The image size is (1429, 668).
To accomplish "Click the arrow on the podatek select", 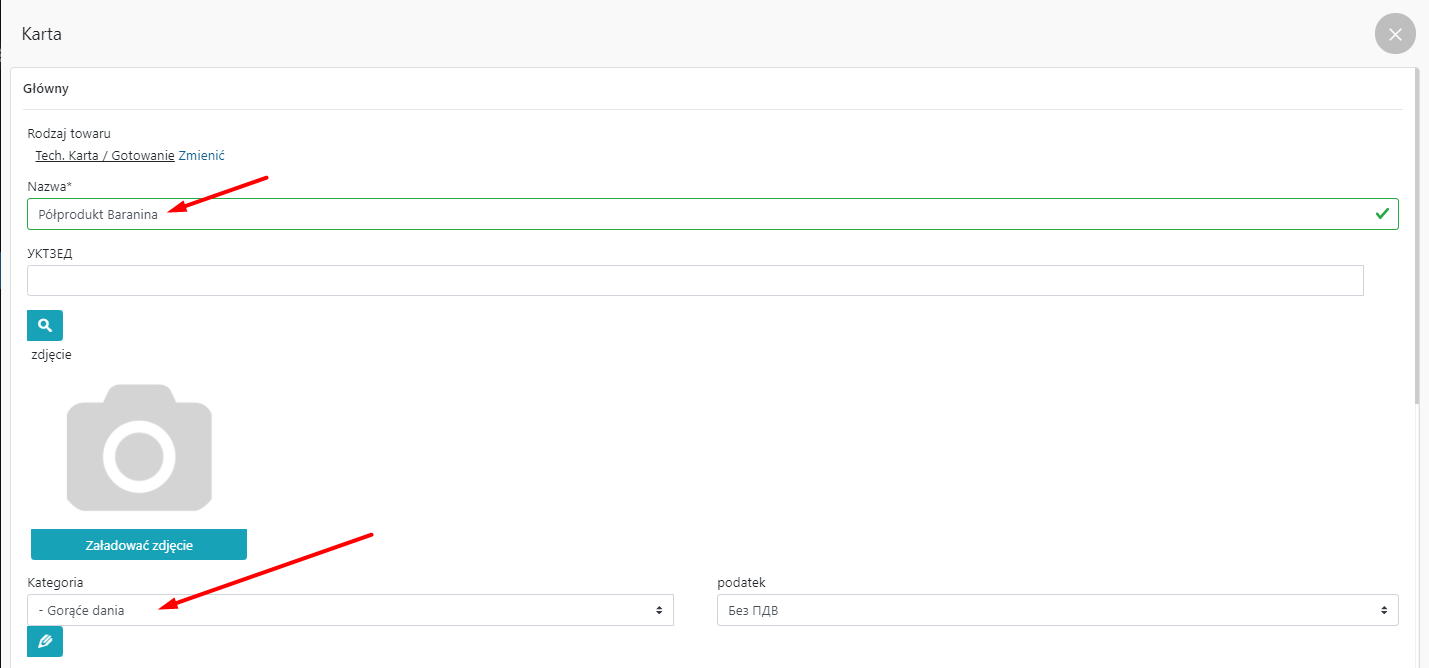I will click(x=1383, y=610).
